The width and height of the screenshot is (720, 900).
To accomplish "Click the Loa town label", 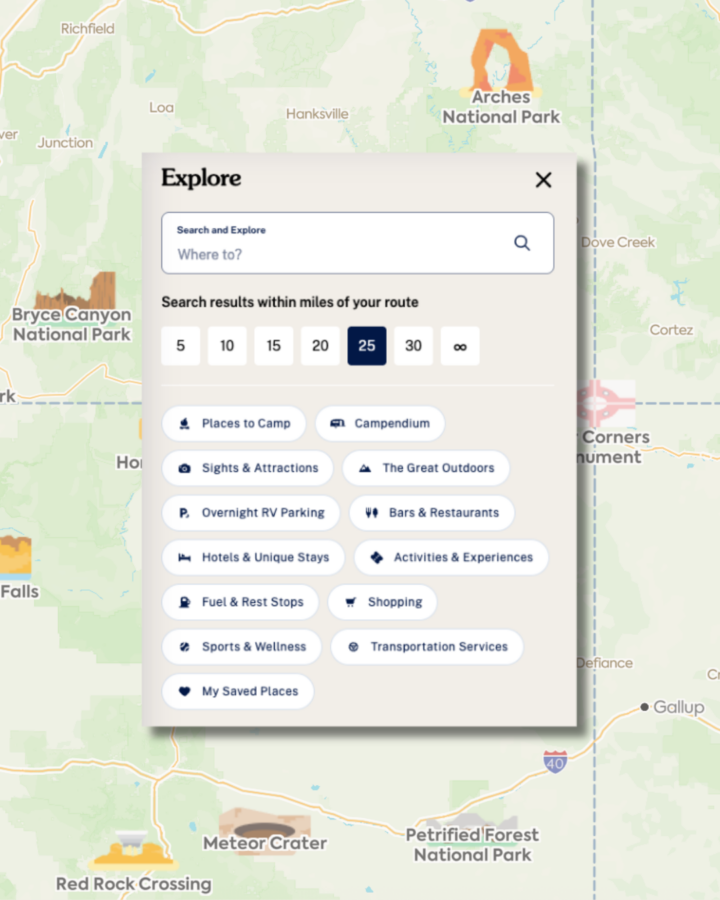I will point(161,107).
